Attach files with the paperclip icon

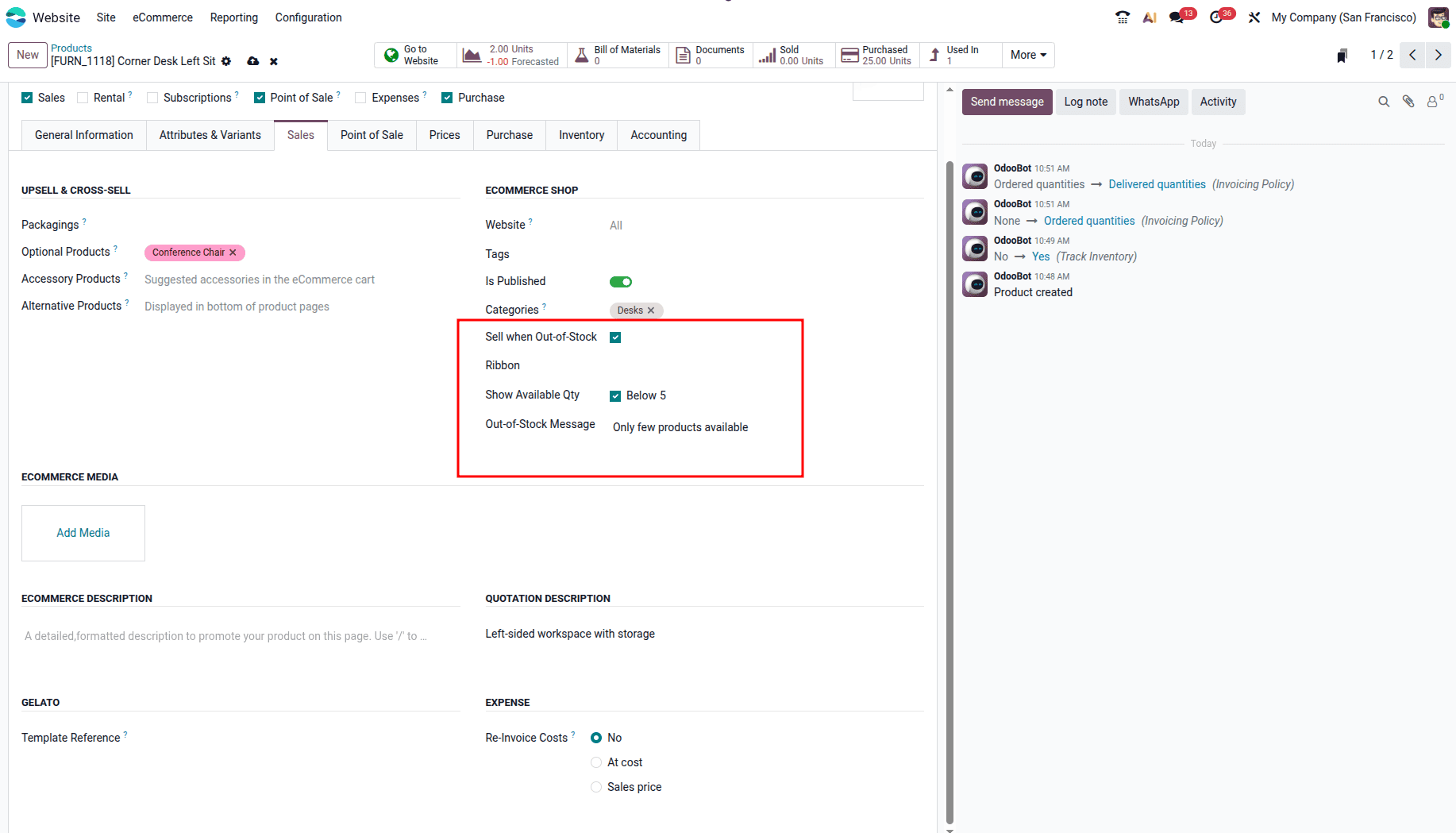pyautogui.click(x=1408, y=102)
